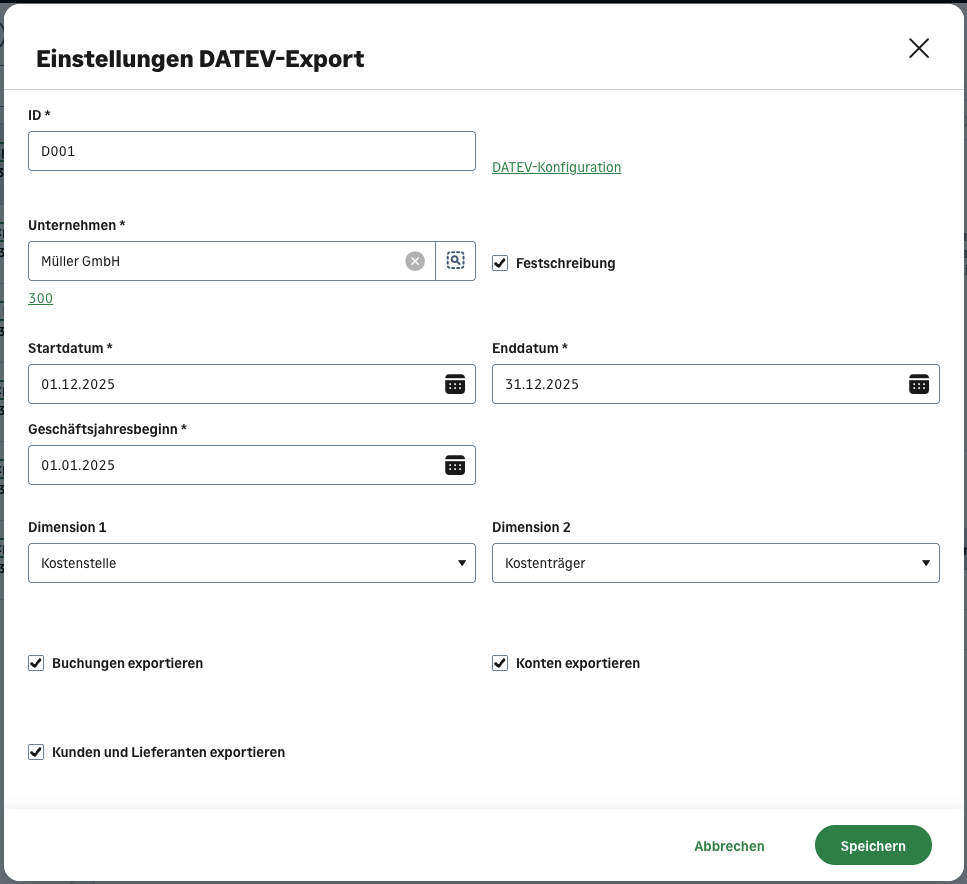This screenshot has height=884, width=967.
Task: Clear the Unternehmen field with the x icon
Action: pyautogui.click(x=415, y=261)
